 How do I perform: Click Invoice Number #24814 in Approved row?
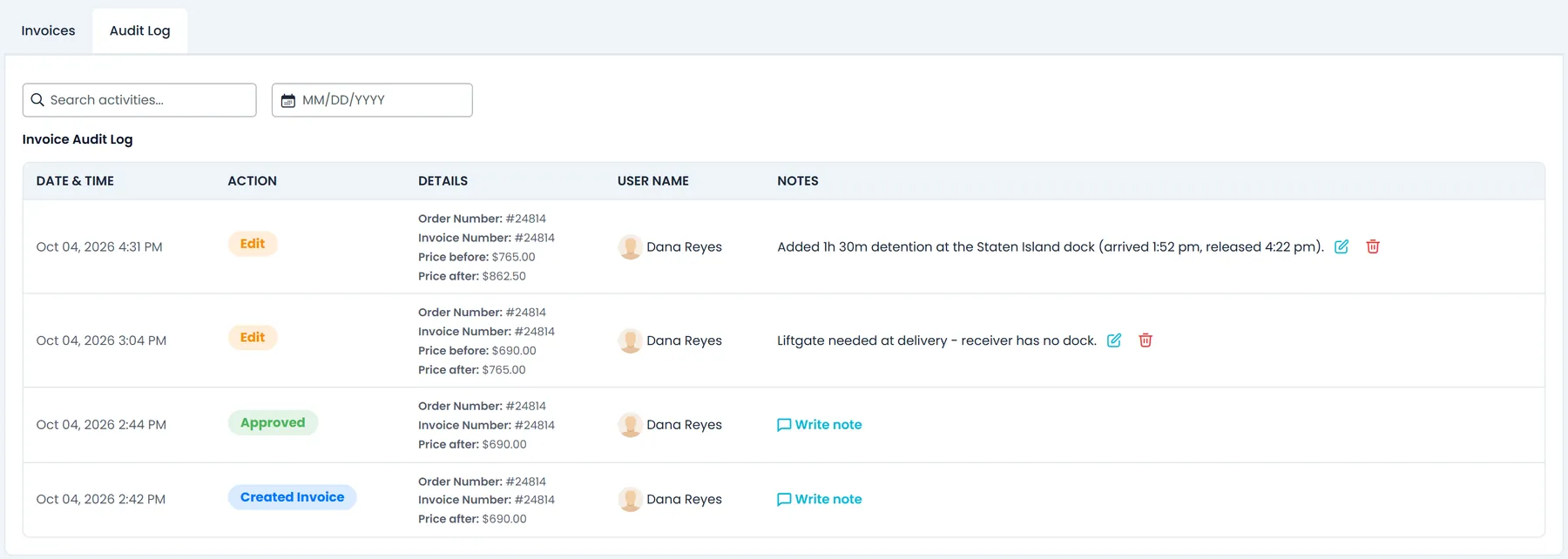[486, 425]
